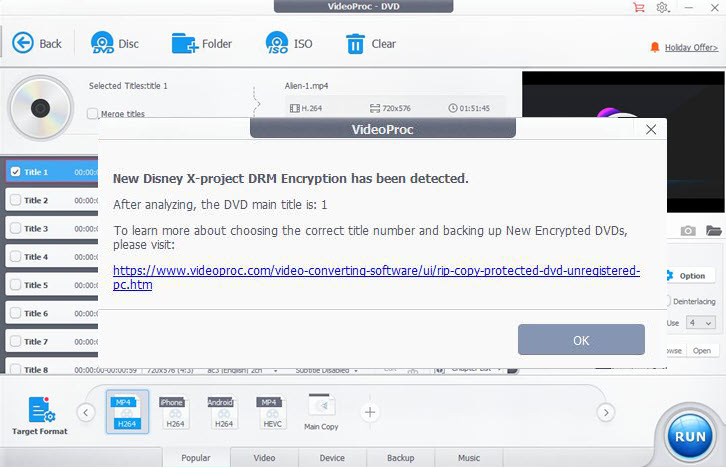726x468 pixels.
Task: Check the Title 4 checkbox
Action: [15, 256]
